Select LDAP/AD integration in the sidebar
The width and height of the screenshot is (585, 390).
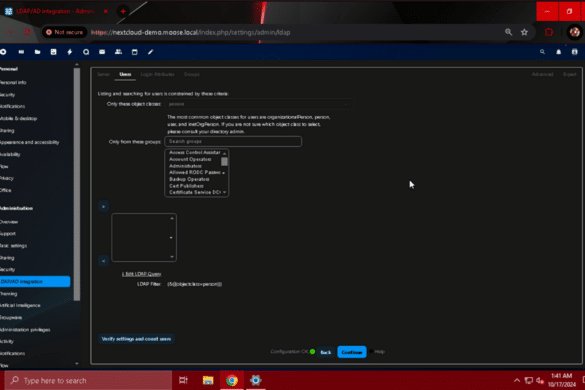tap(35, 281)
